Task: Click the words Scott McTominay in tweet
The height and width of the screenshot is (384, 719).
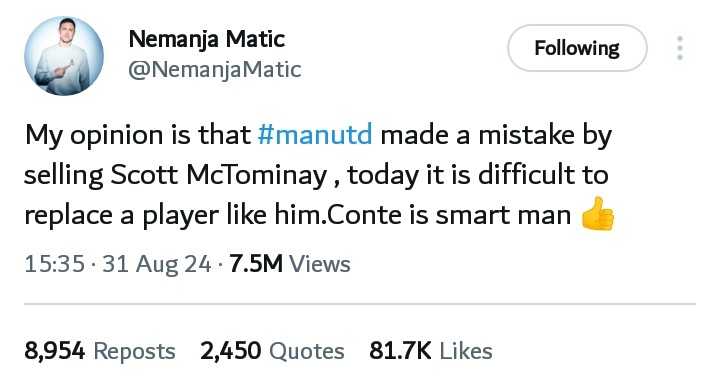Action: point(219,175)
